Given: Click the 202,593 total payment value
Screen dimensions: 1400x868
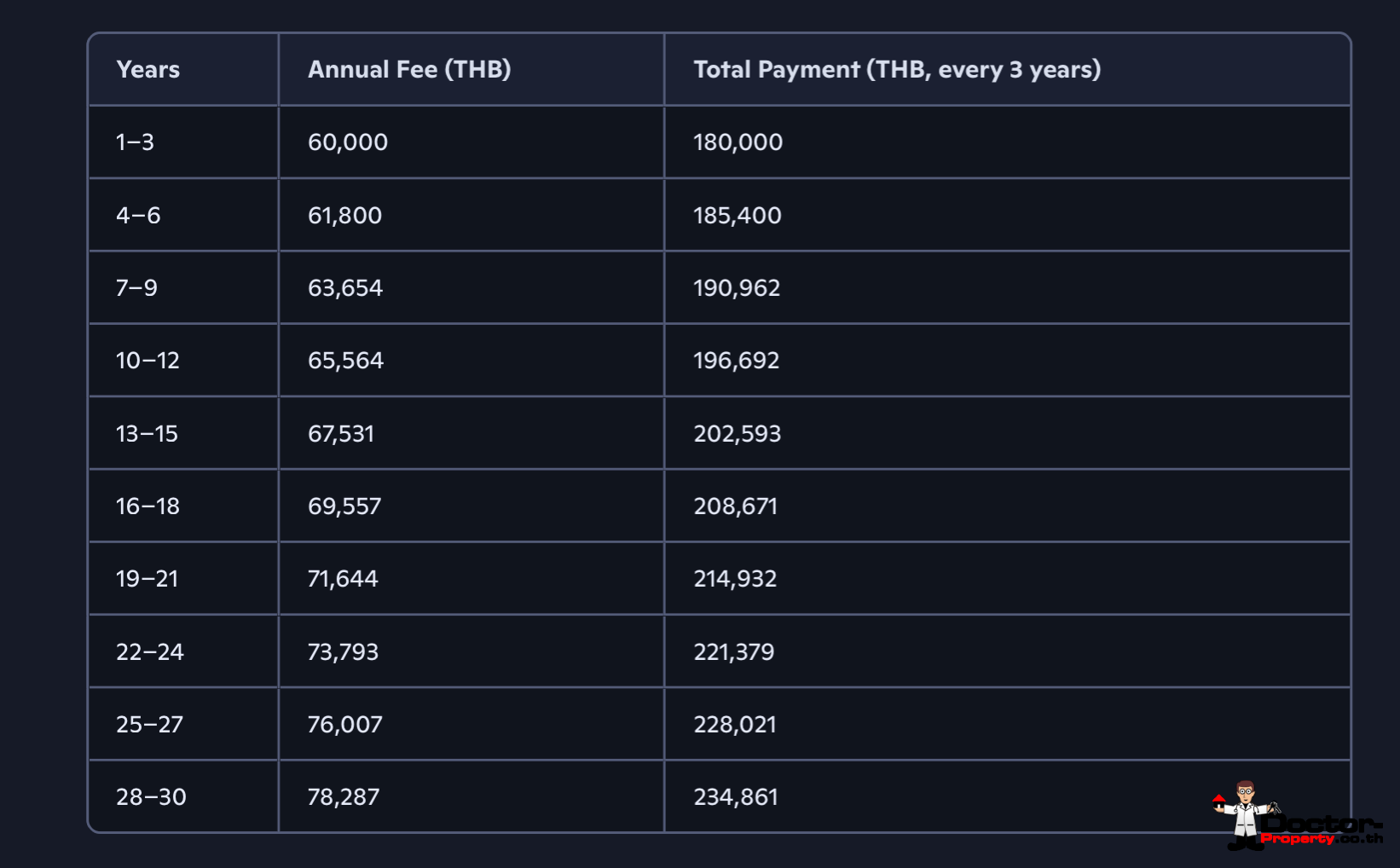Looking at the screenshot, I should pos(738,434).
